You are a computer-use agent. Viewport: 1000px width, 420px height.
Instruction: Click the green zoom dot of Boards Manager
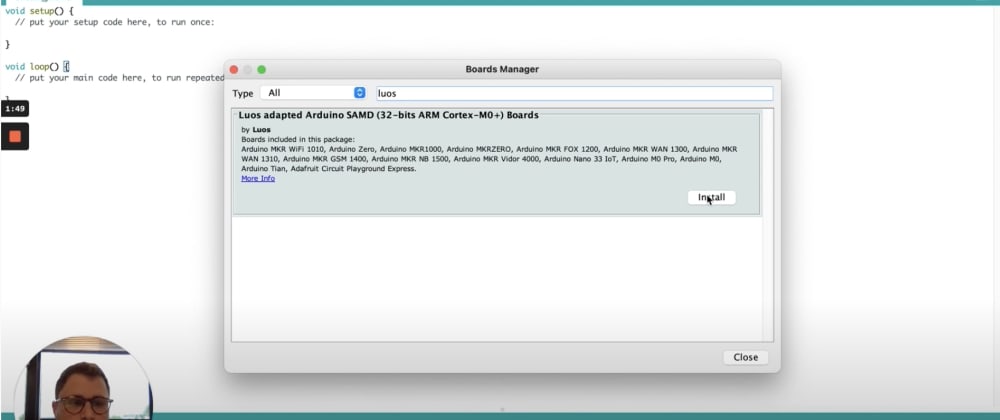261,69
